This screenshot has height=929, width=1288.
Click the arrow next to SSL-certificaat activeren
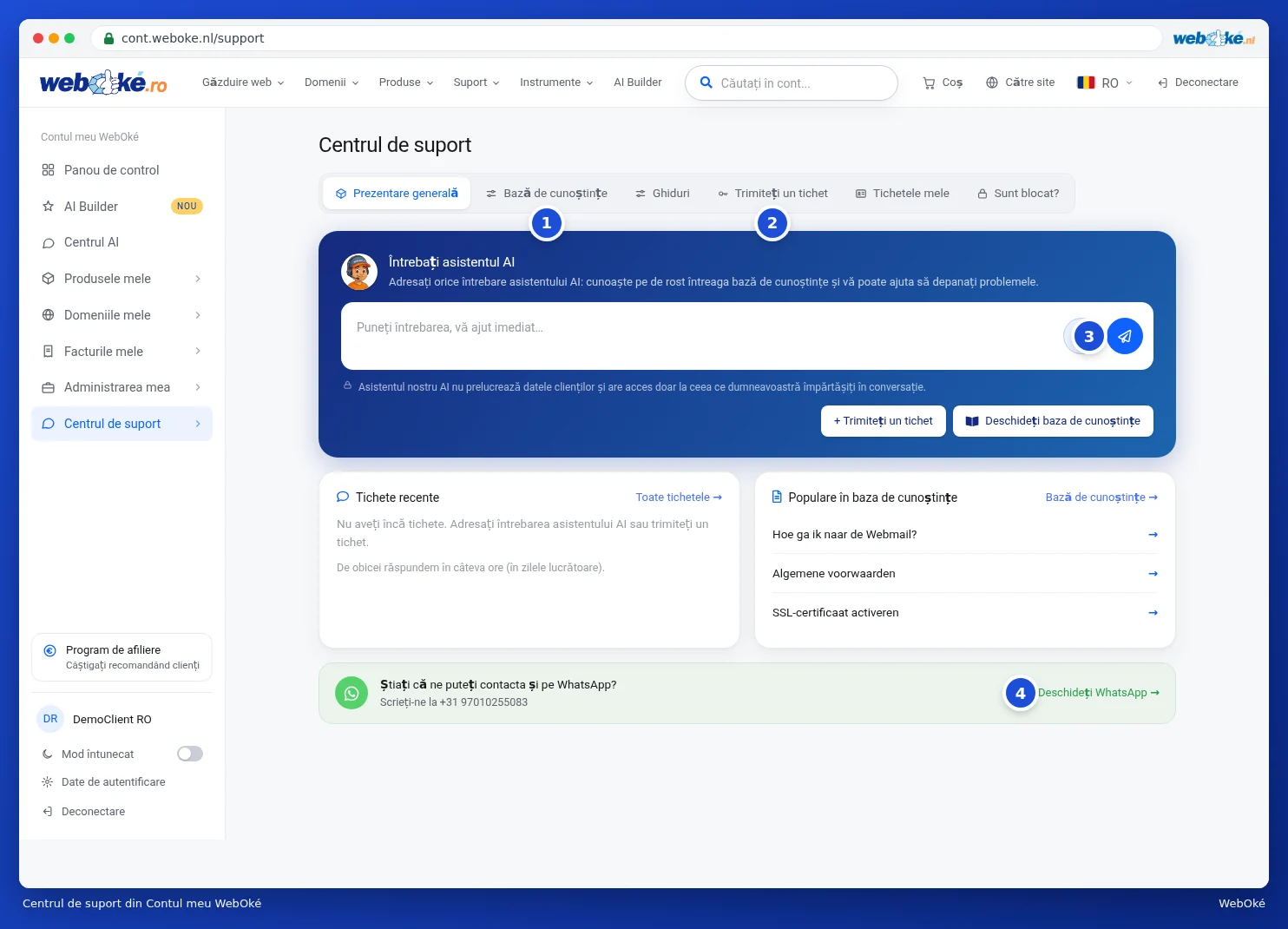[1153, 613]
